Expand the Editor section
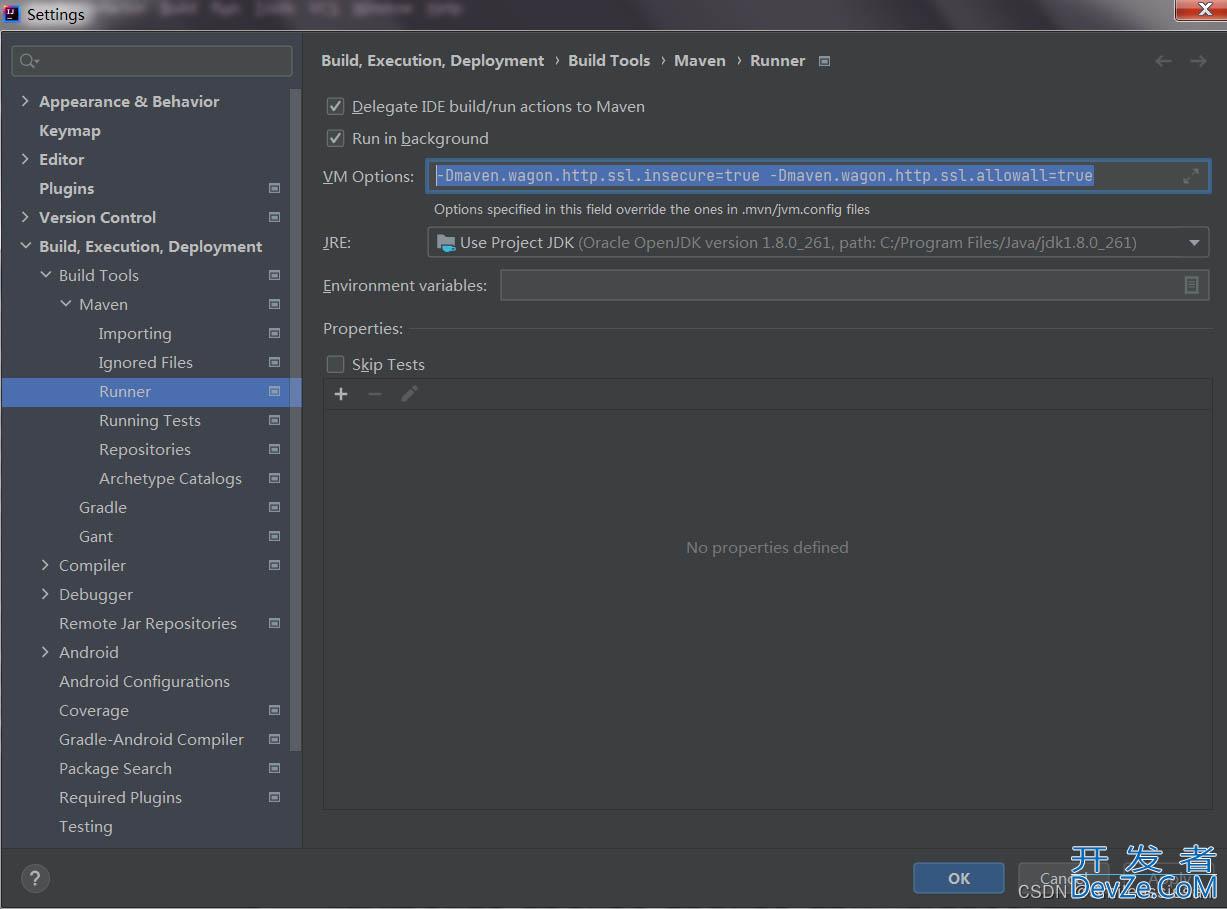1227x909 pixels. (x=25, y=159)
